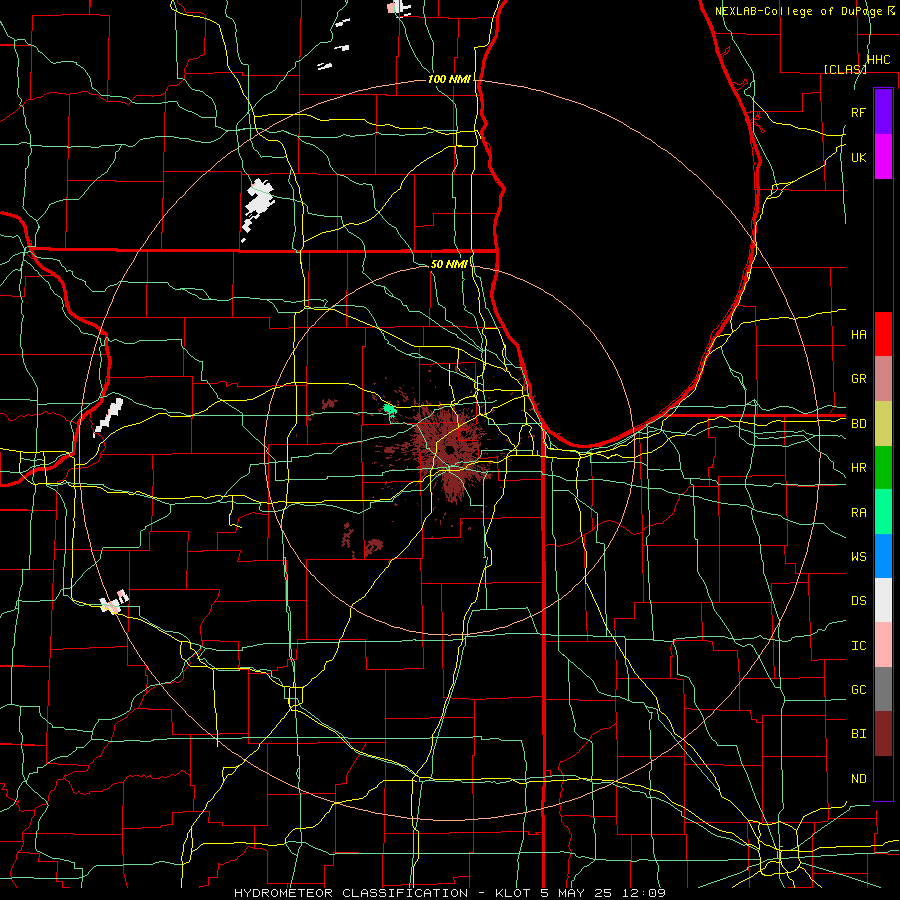
Task: Click the "BD" legend label
Action: (x=858, y=424)
